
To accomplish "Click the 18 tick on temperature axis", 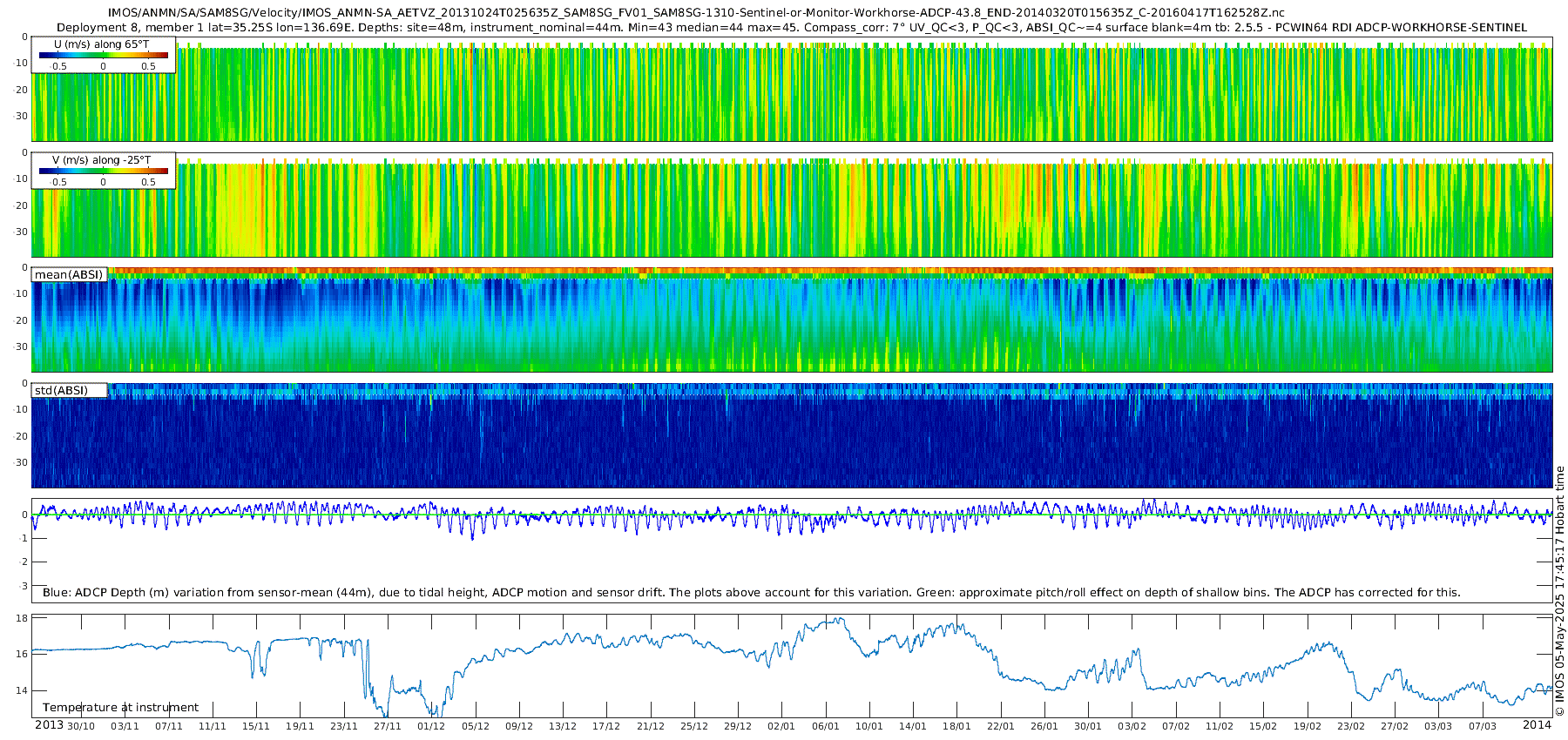I will 23,618.
